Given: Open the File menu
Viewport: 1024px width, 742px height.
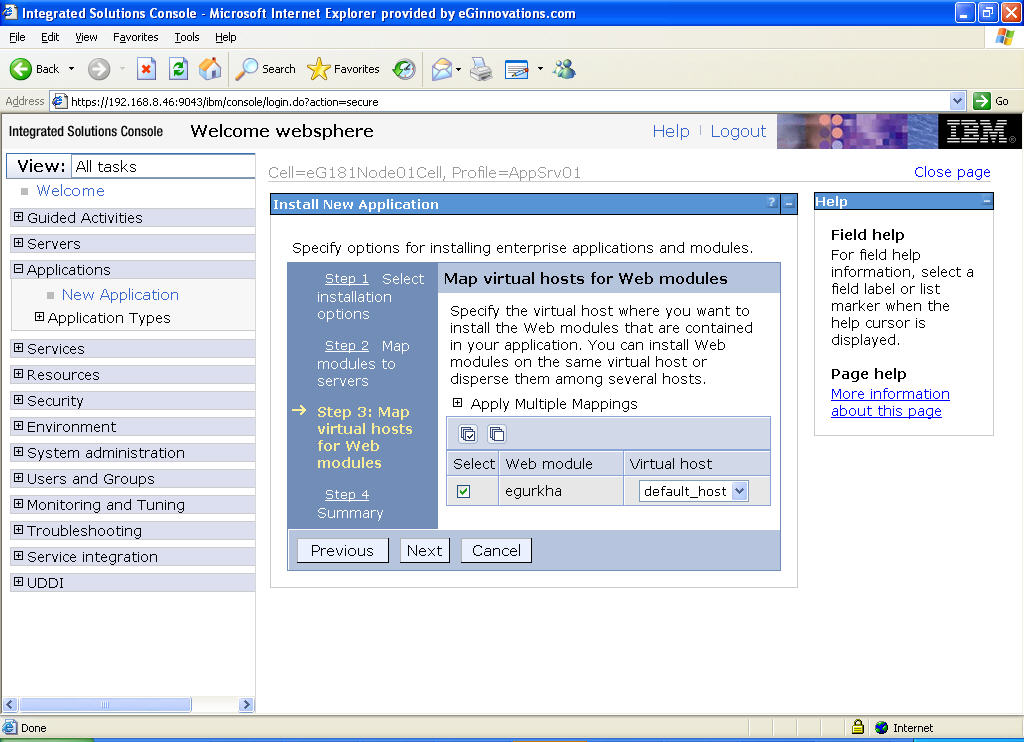Looking at the screenshot, I should tap(17, 37).
